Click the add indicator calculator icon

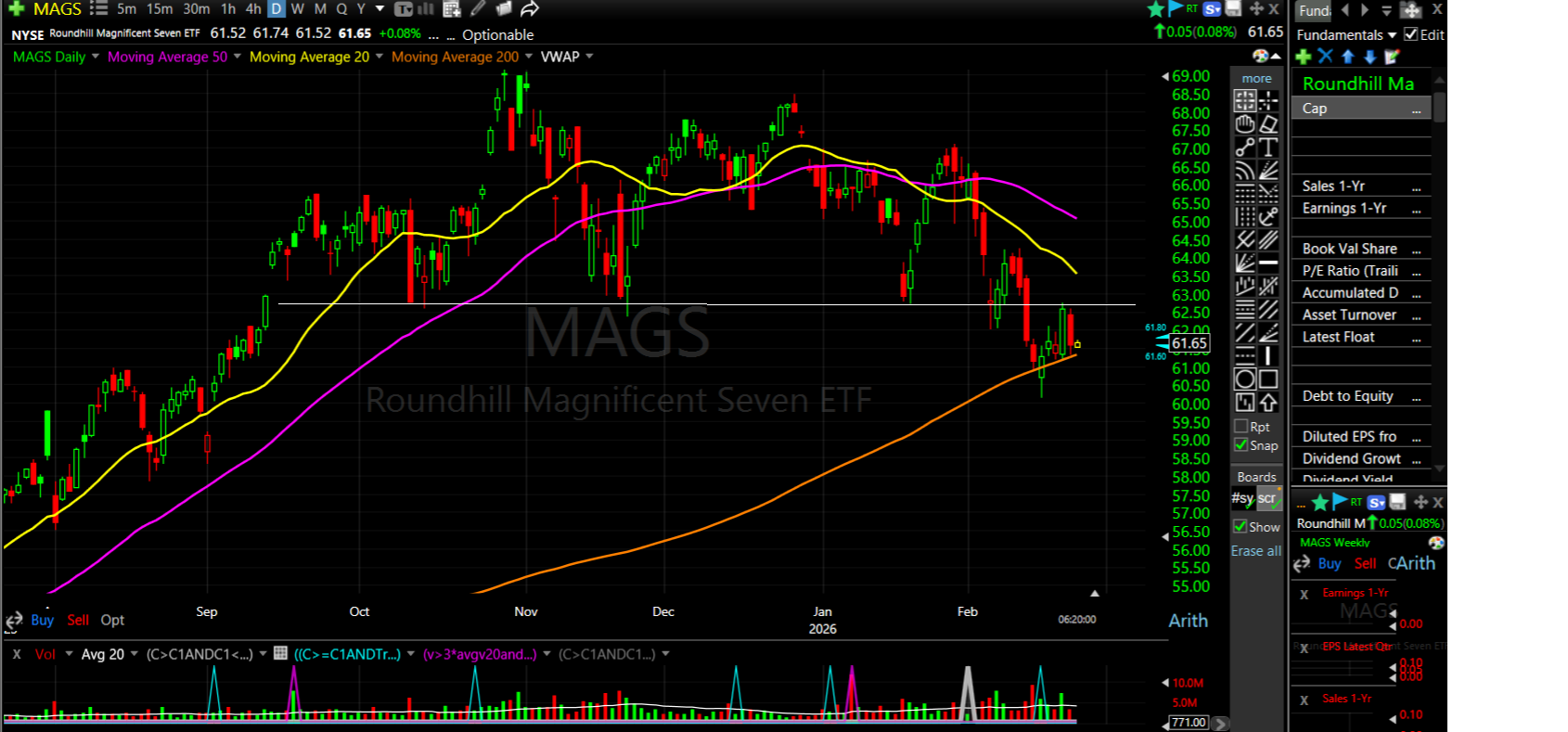pos(452,9)
